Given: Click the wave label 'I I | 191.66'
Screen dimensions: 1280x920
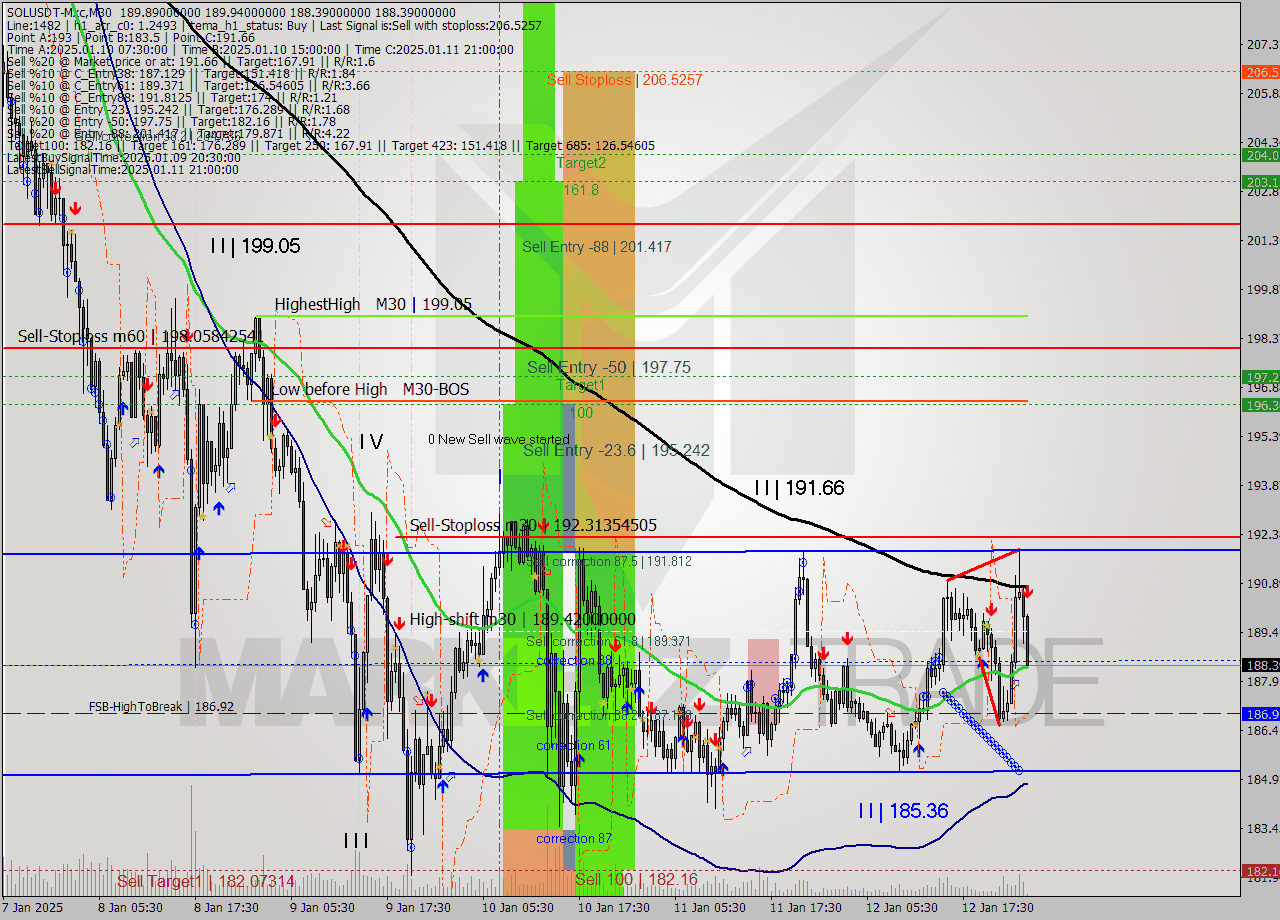Looking at the screenshot, I should [x=799, y=488].
